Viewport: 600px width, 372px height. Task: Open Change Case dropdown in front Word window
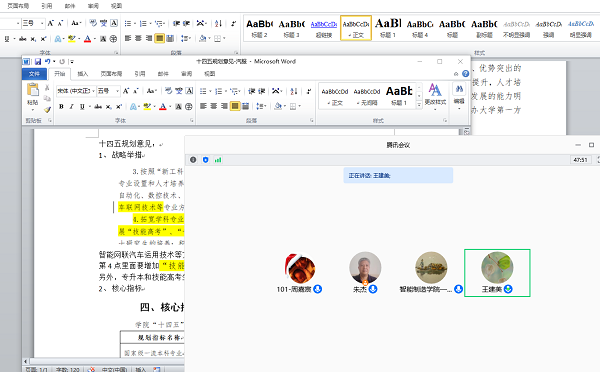pyautogui.click(x=152, y=91)
